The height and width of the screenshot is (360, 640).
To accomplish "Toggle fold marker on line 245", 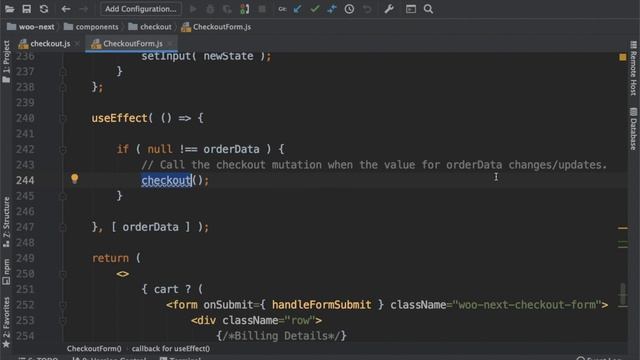I will pos(62,196).
